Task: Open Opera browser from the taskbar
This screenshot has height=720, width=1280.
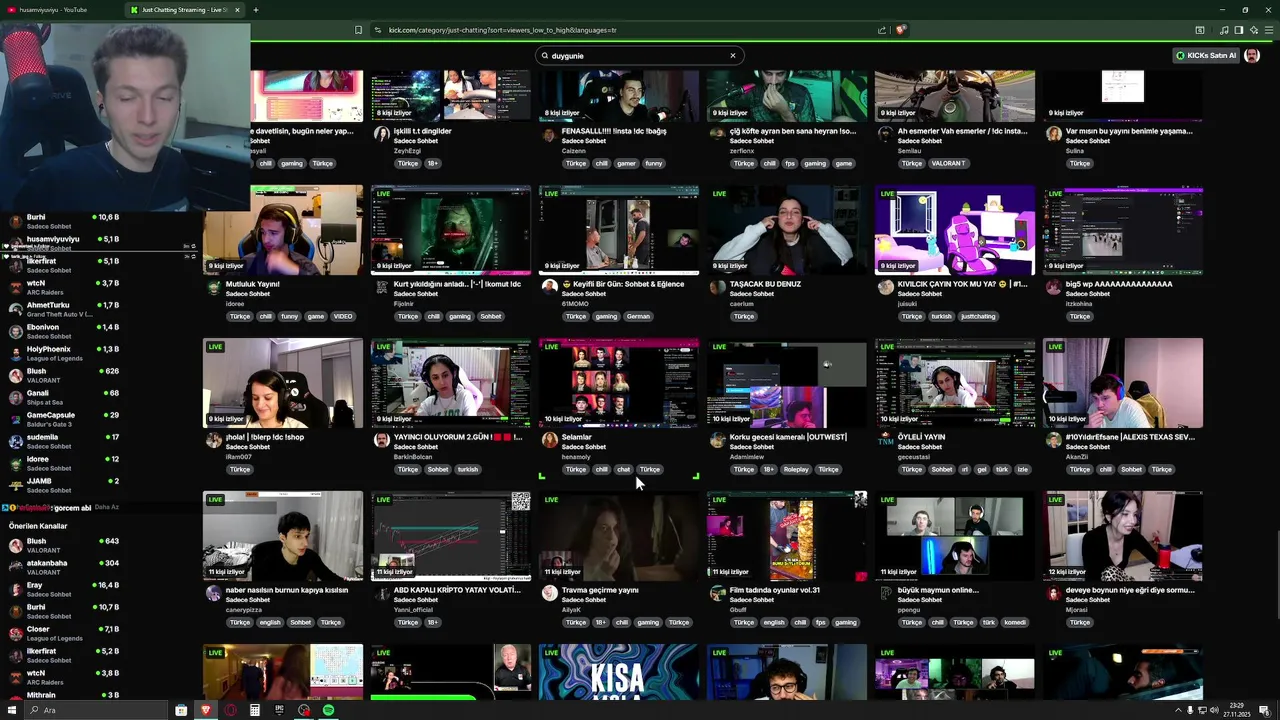Action: [x=230, y=710]
